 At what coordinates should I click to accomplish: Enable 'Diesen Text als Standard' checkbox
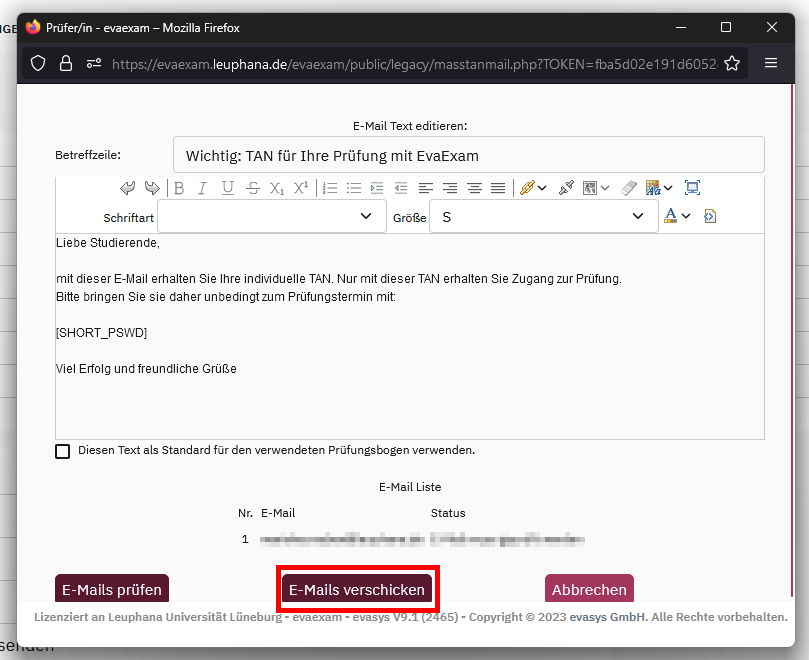point(63,451)
